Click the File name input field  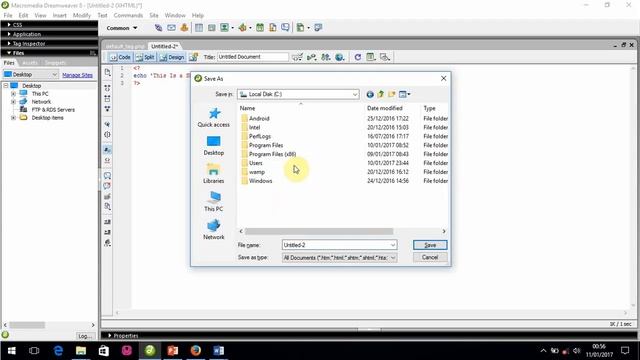coord(335,245)
